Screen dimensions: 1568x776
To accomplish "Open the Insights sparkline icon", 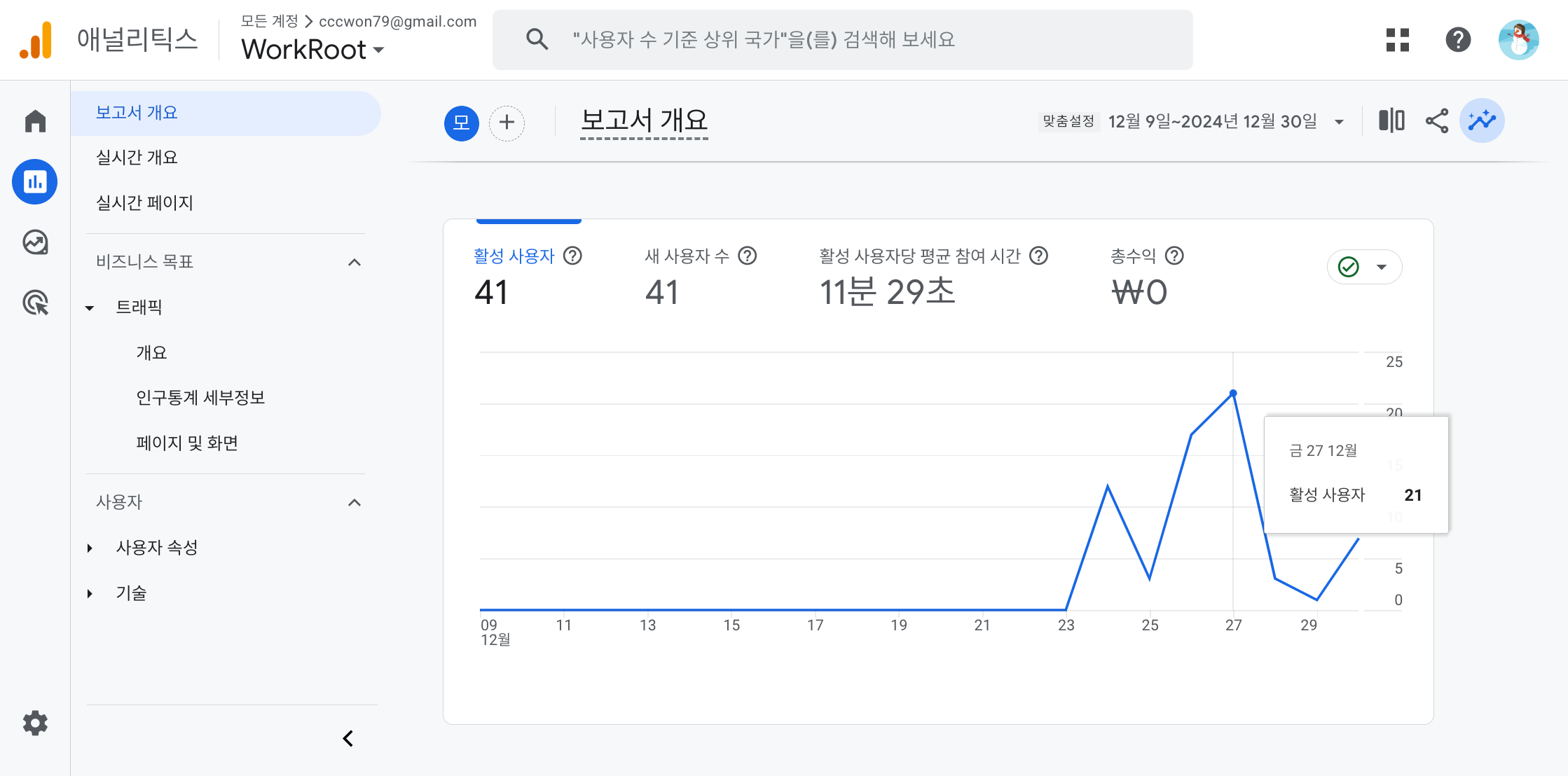I will point(1482,120).
